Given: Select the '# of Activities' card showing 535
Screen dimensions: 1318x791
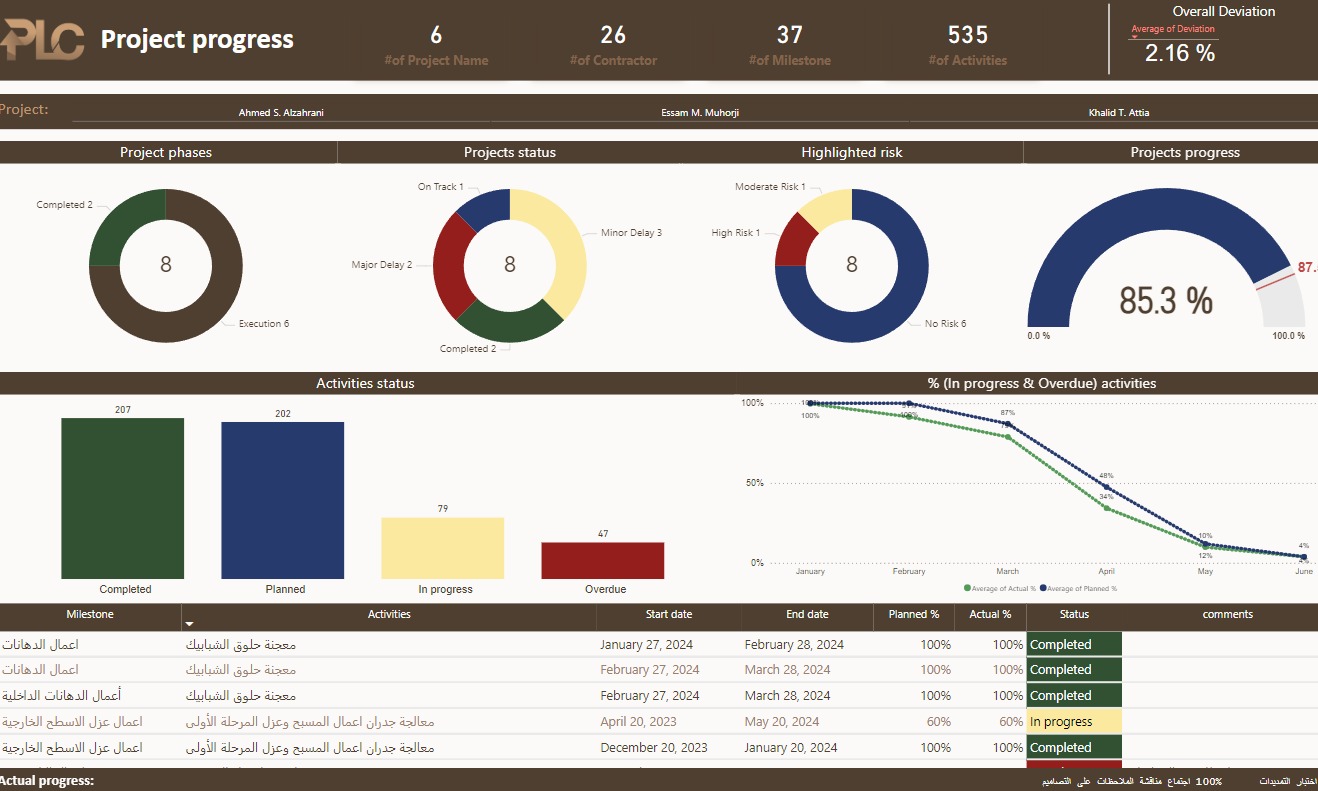Looking at the screenshot, I should [967, 47].
